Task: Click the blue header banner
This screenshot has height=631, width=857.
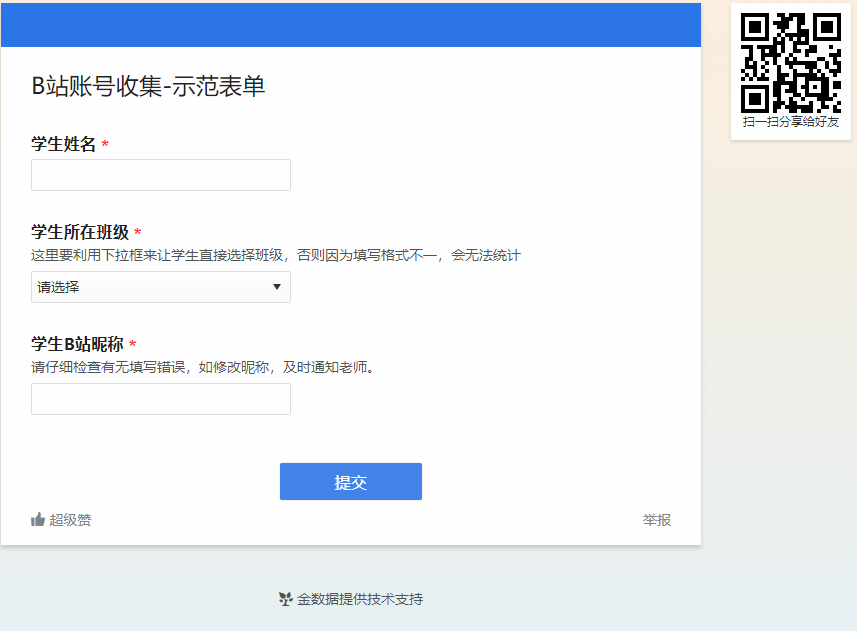Action: [350, 25]
